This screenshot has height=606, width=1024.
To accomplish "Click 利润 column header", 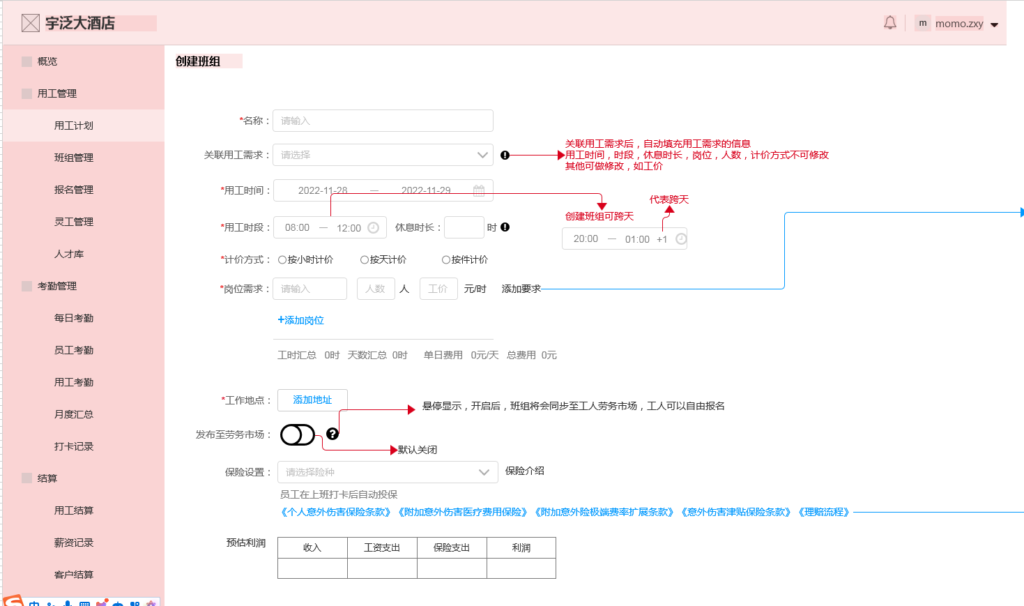I will pyautogui.click(x=521, y=548).
